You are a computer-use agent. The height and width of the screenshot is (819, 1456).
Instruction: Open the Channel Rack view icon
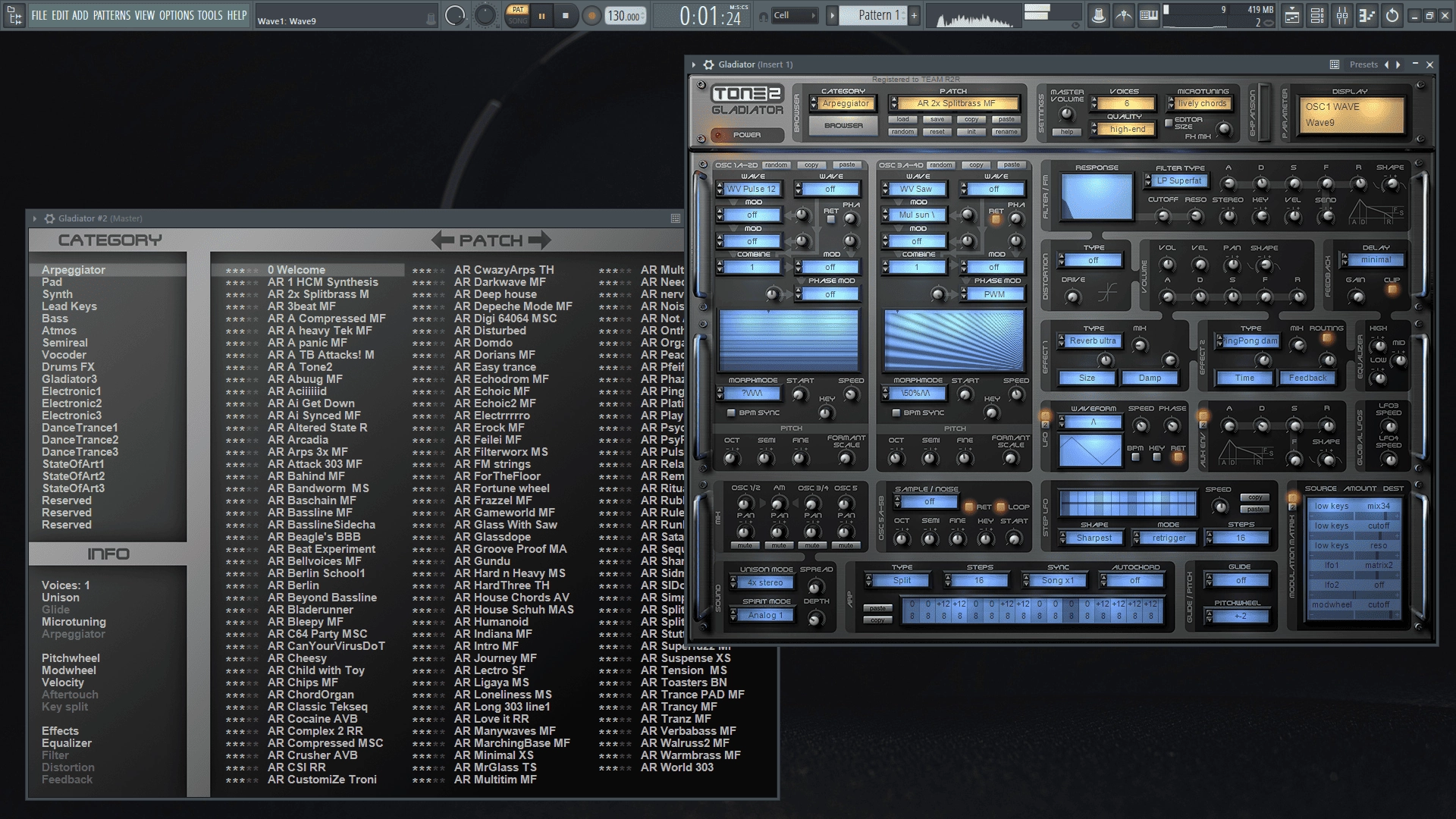pyautogui.click(x=1317, y=15)
